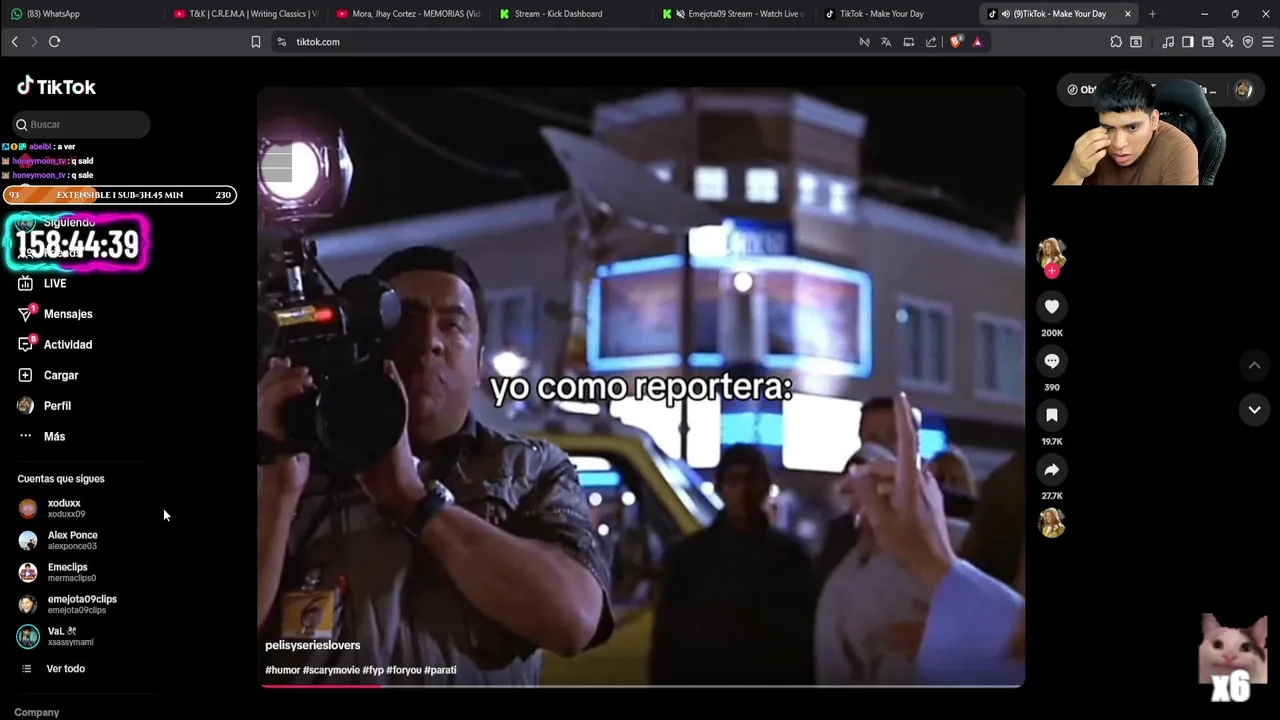This screenshot has width=1280, height=720.
Task: Open Leo AI sparkle icon
Action: click(x=1228, y=42)
